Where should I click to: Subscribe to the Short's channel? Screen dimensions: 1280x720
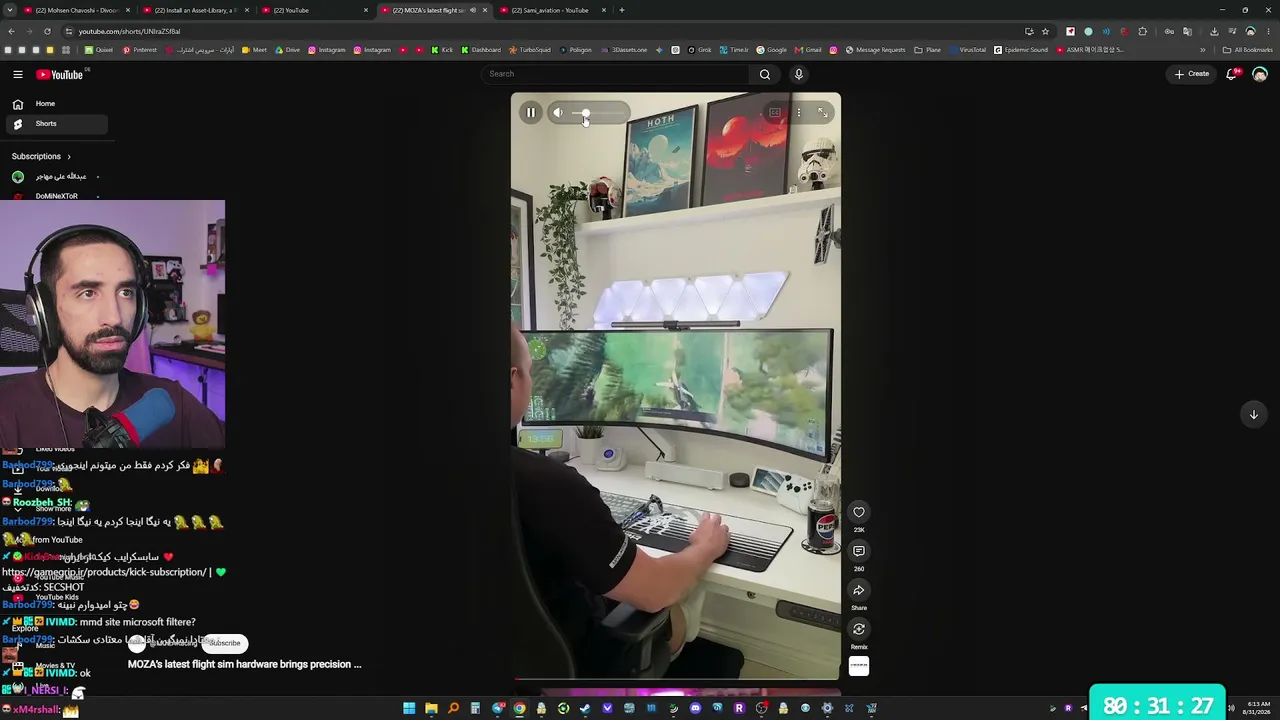coord(225,643)
